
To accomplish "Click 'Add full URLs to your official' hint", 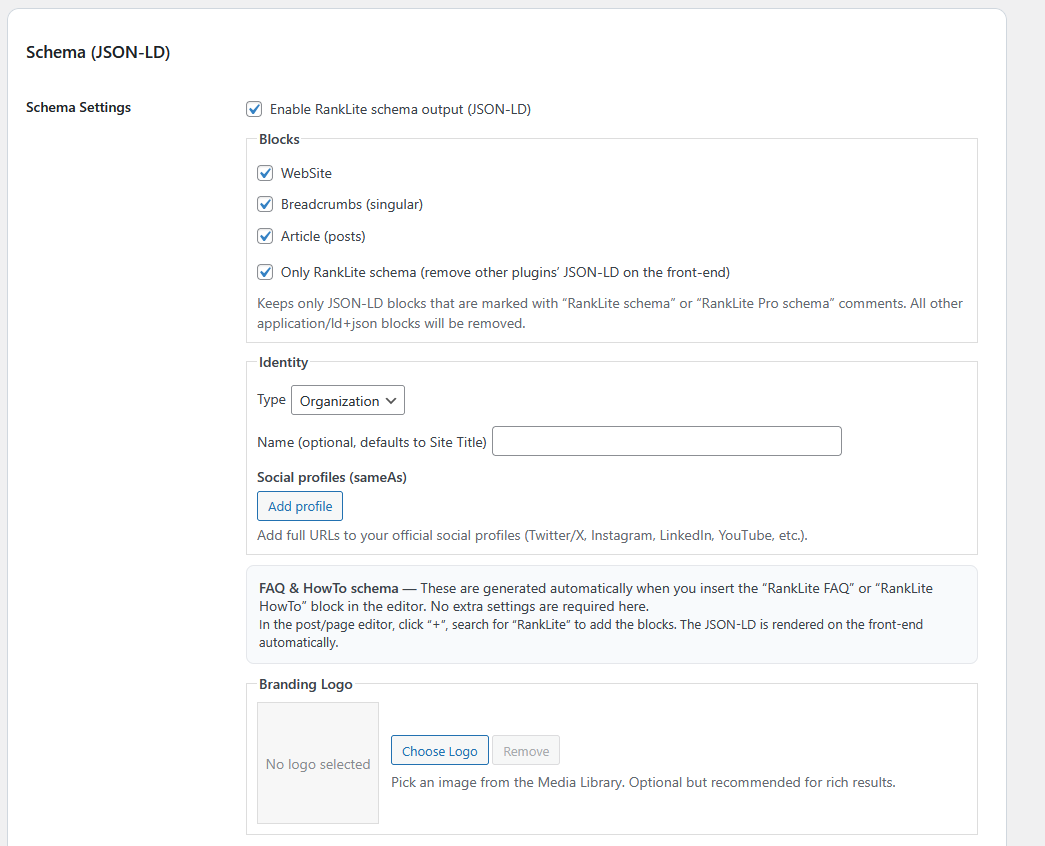I will coord(532,535).
